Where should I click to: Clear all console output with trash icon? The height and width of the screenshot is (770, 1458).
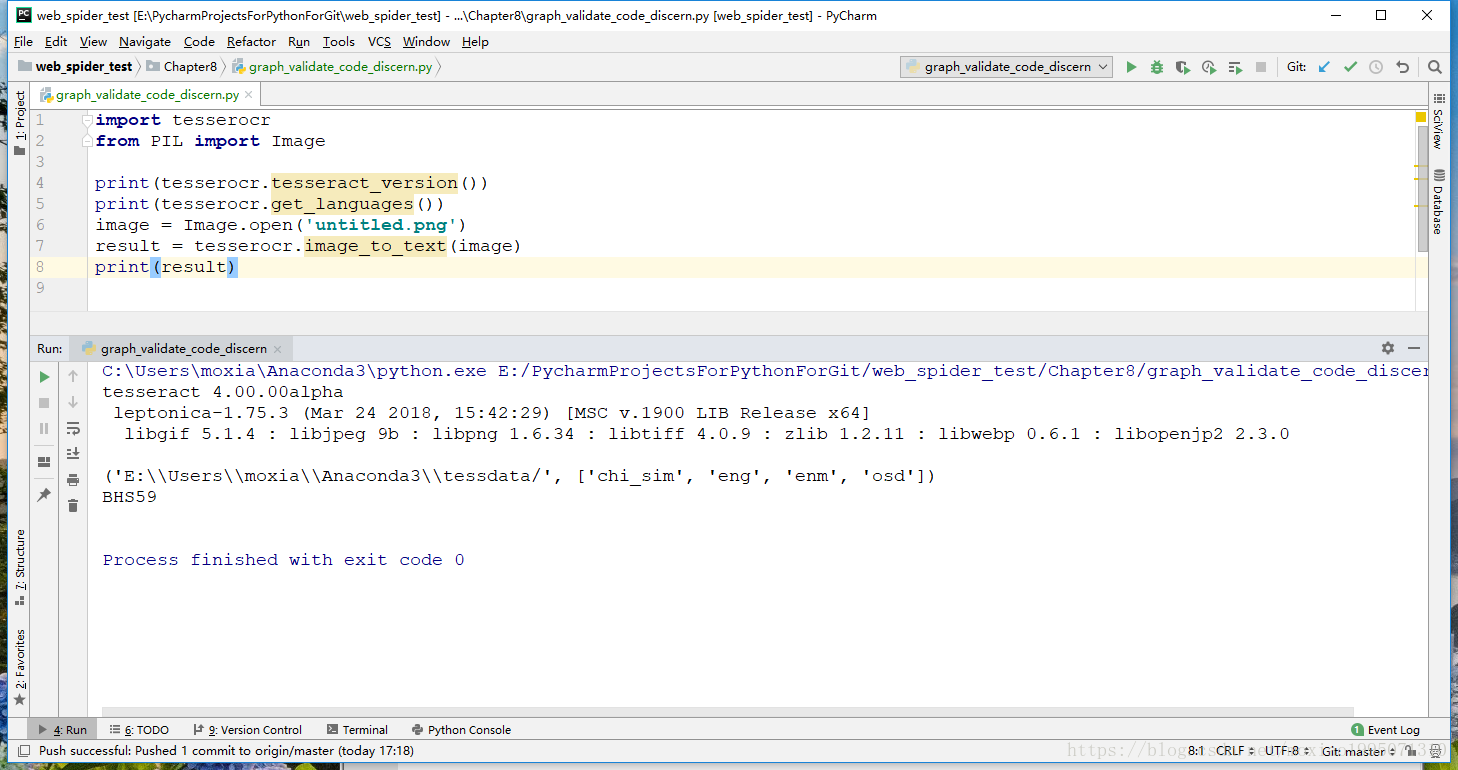(73, 506)
